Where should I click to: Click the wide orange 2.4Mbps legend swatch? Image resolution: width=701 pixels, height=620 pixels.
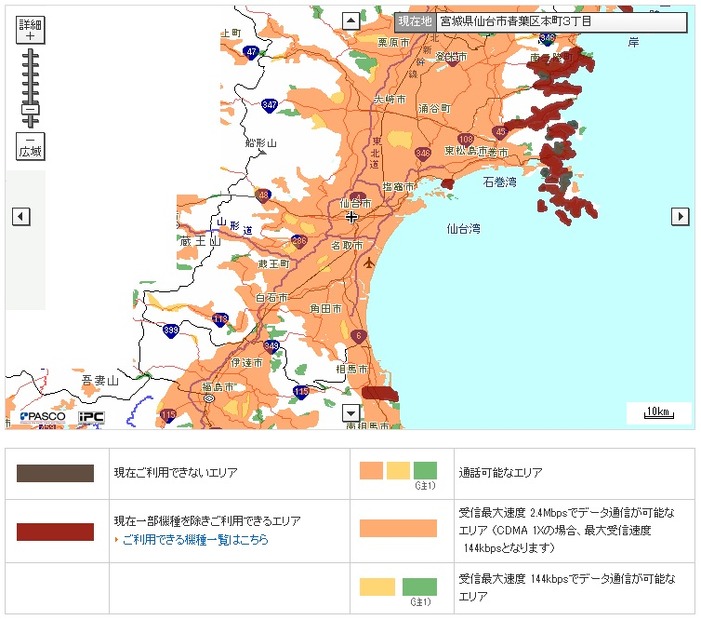398,528
